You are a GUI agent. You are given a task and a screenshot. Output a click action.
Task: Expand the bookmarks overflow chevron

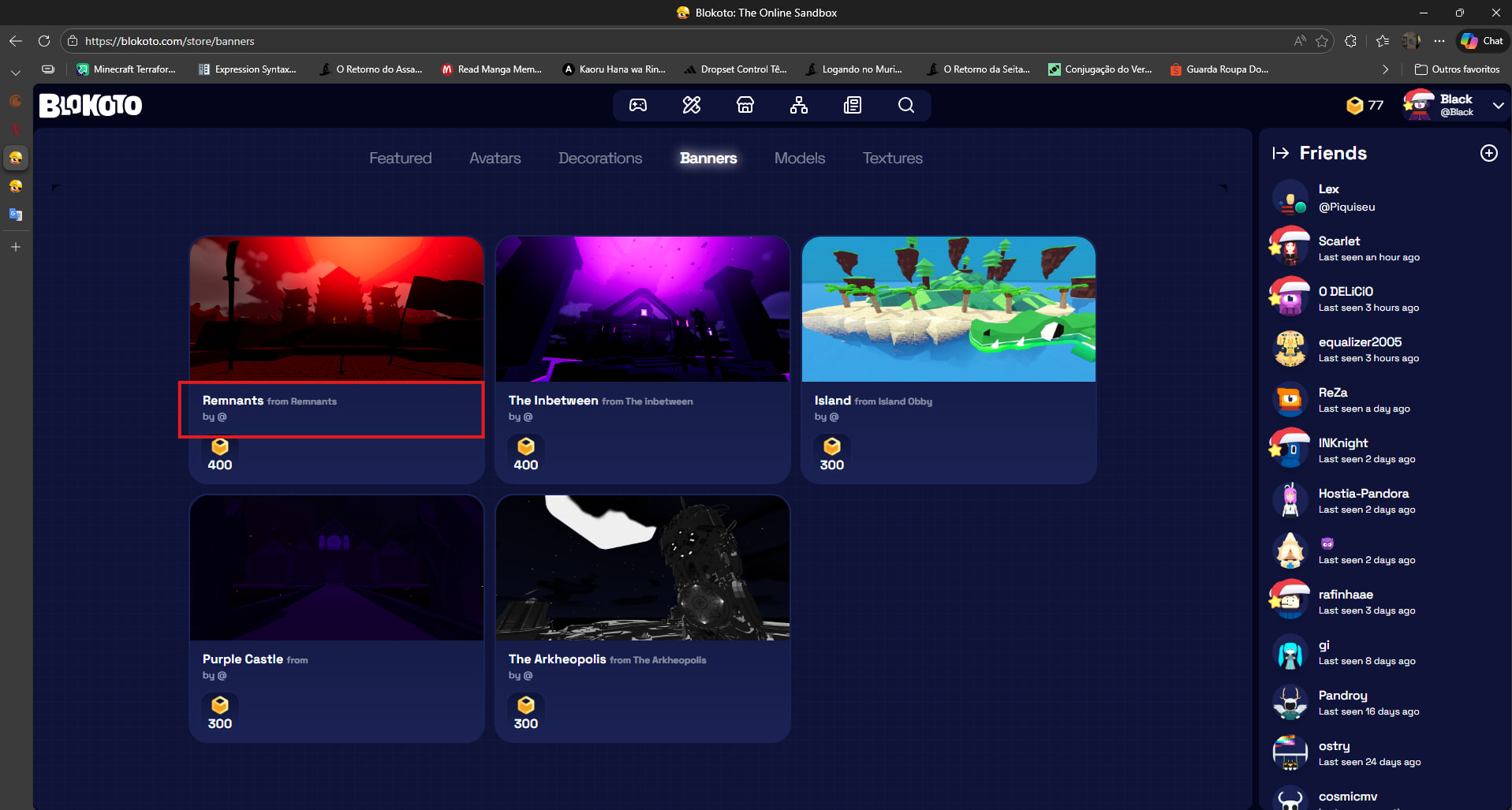point(1385,69)
